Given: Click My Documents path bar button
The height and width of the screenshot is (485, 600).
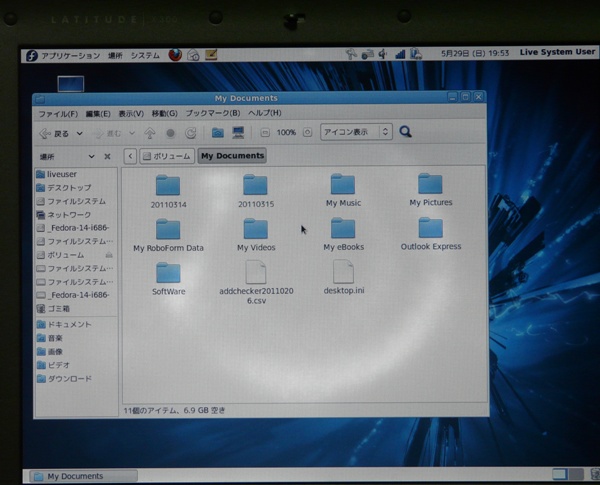Looking at the screenshot, I should 232,156.
